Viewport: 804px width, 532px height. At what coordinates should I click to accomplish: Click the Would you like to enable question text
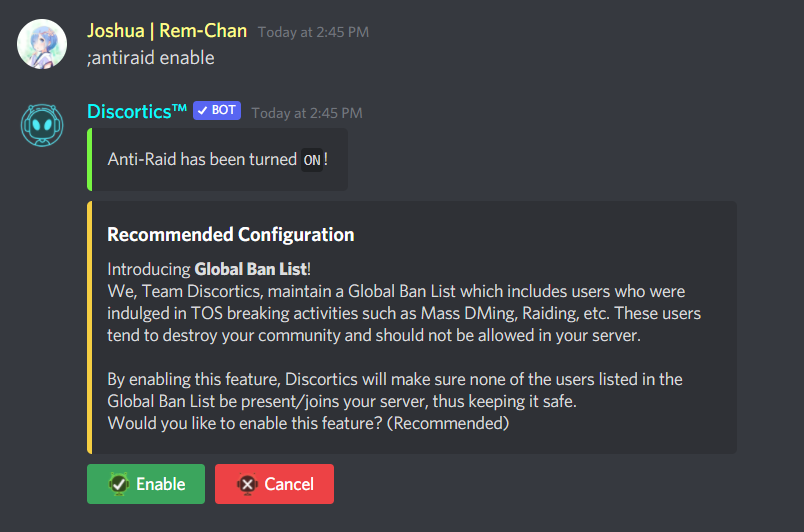308,423
